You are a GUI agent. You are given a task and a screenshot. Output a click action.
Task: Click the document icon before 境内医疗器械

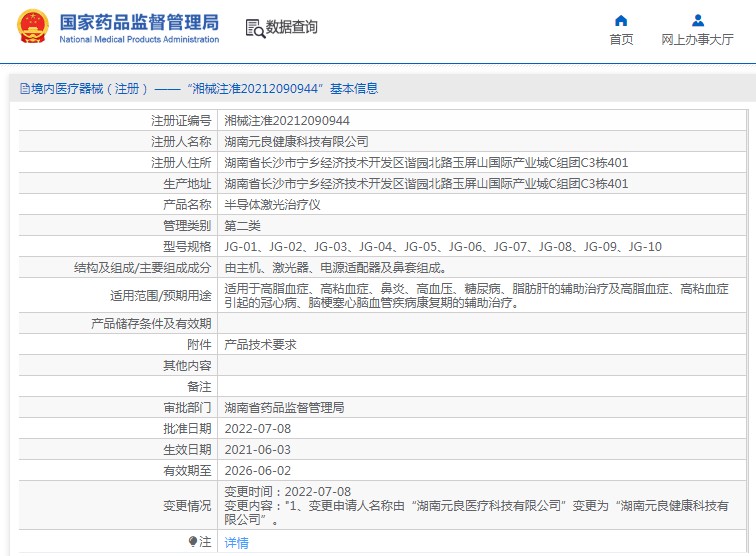pyautogui.click(x=25, y=89)
